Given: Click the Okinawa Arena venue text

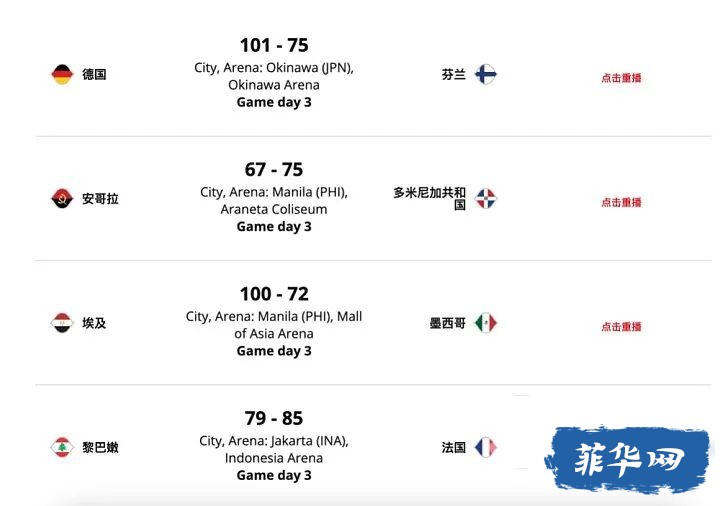Looking at the screenshot, I should pyautogui.click(x=274, y=85).
